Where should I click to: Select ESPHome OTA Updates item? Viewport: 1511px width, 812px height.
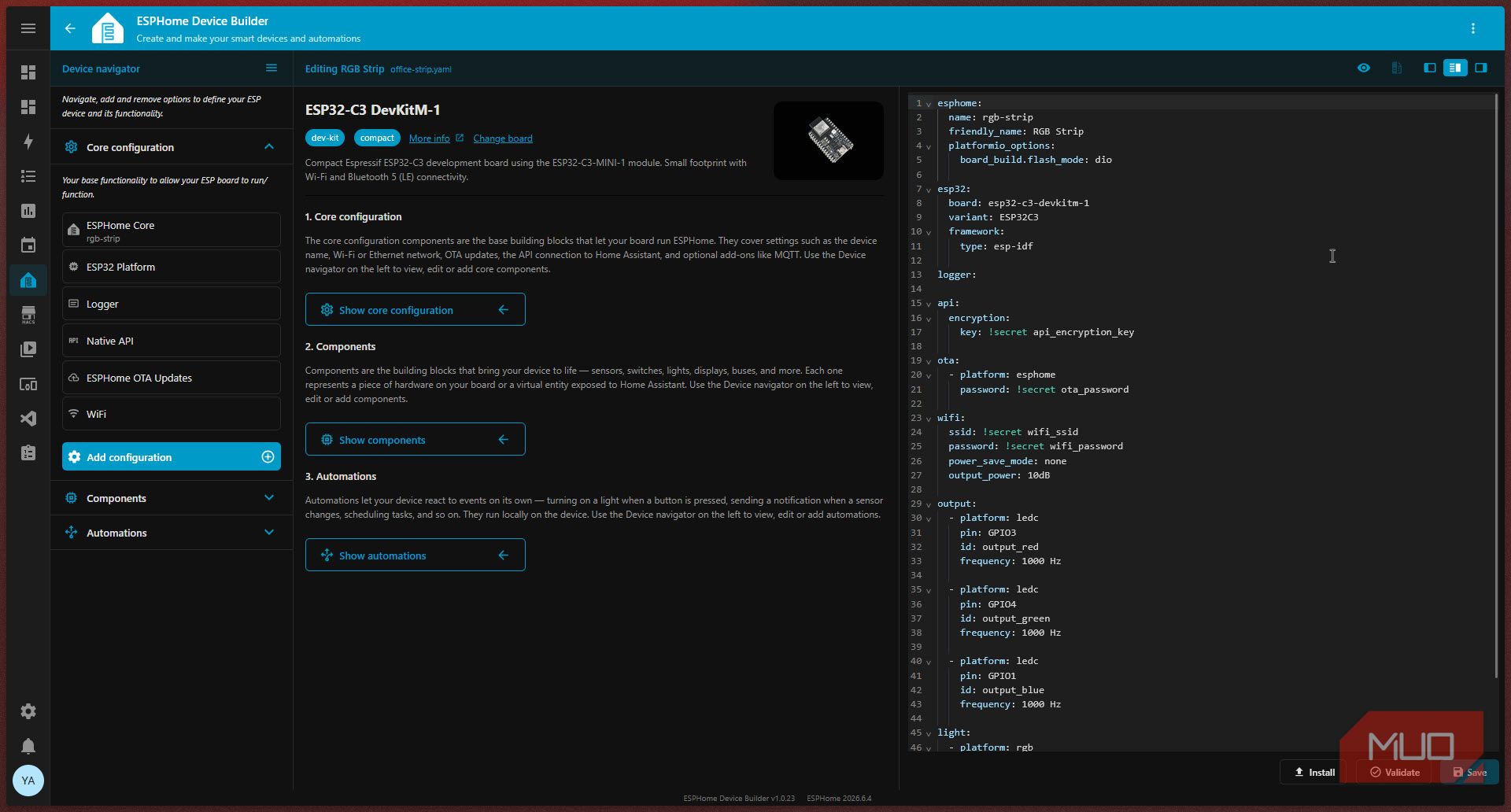click(172, 378)
